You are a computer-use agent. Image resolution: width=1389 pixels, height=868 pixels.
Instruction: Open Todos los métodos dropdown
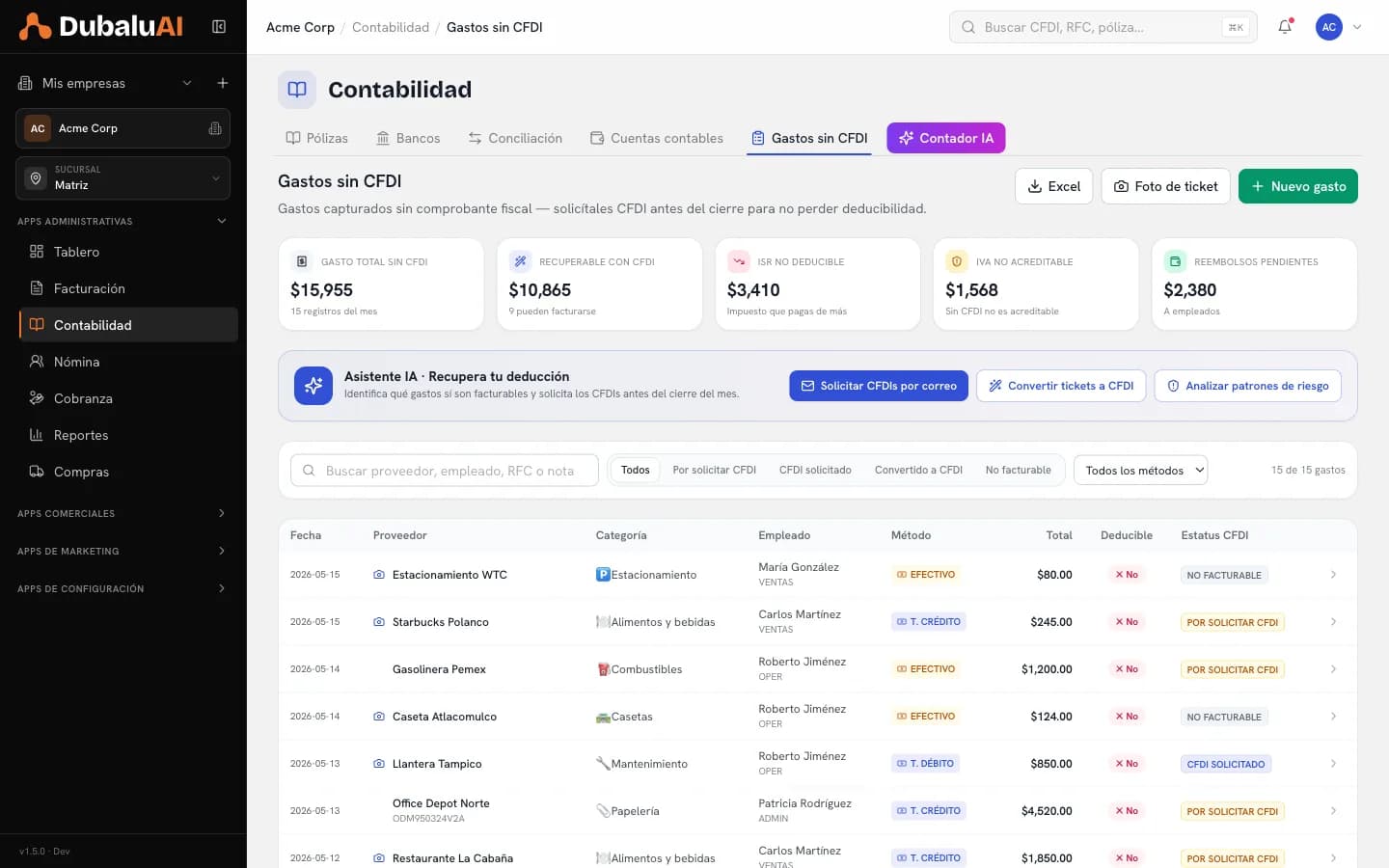[x=1140, y=470]
